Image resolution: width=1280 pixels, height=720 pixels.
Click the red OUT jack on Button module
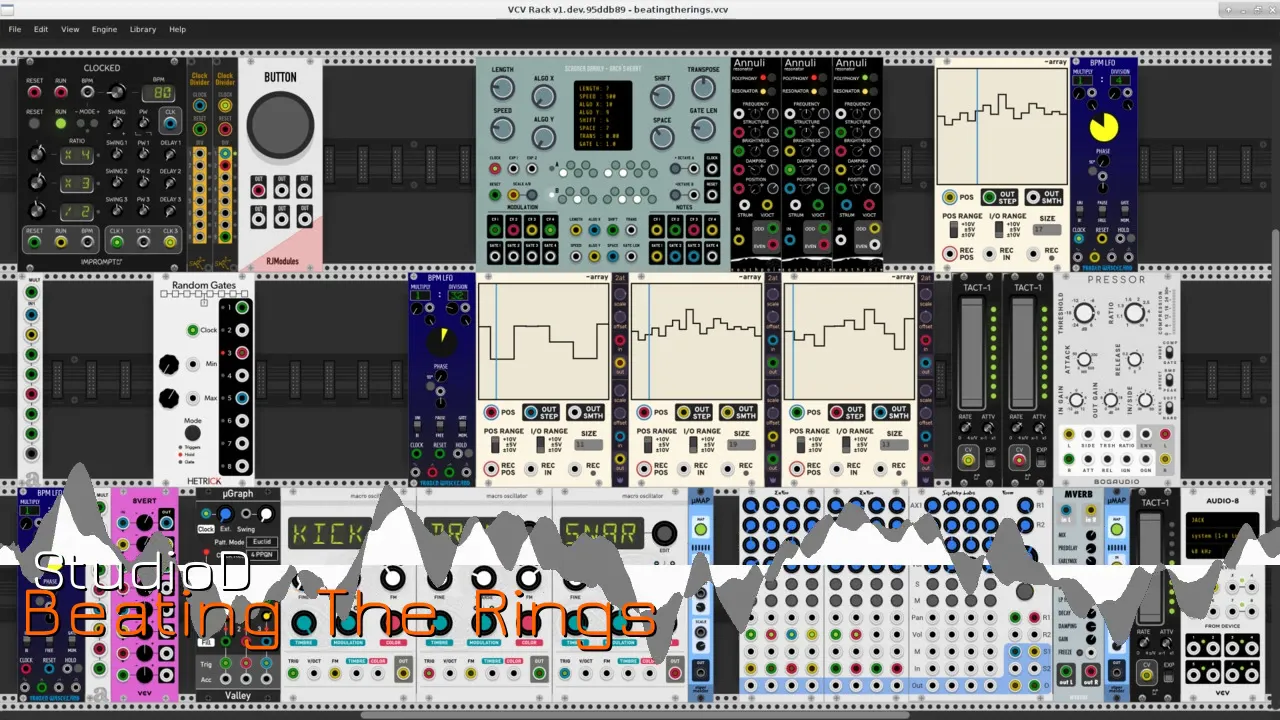click(258, 191)
